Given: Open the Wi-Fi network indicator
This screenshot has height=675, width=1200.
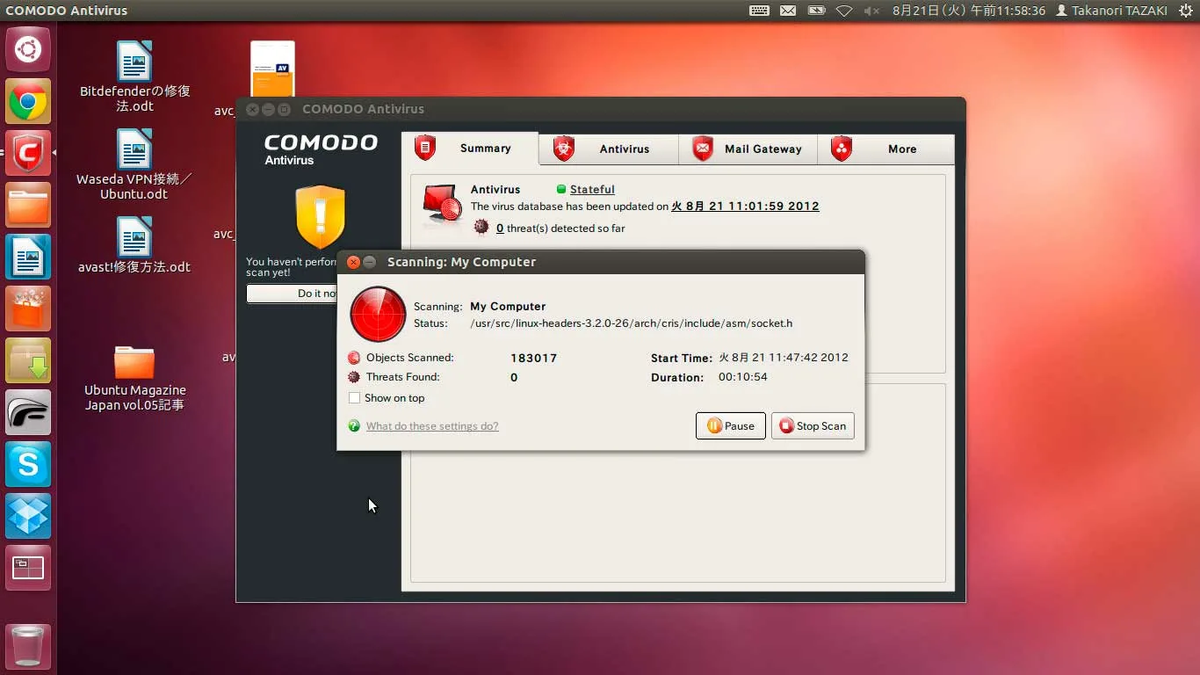Looking at the screenshot, I should [x=844, y=11].
